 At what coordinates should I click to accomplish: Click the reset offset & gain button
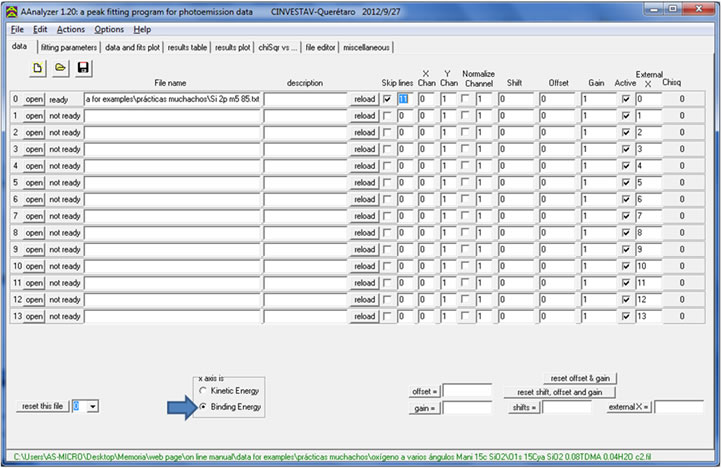[x=579, y=378]
